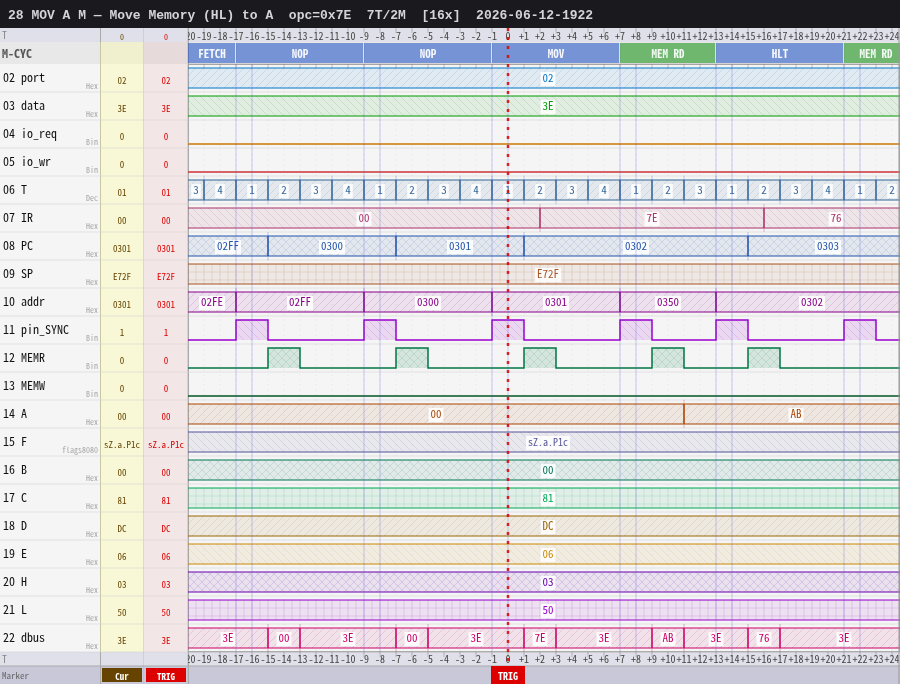Click the first MEM RD cycle block
The width and height of the screenshot is (900, 684).
pos(668,54)
